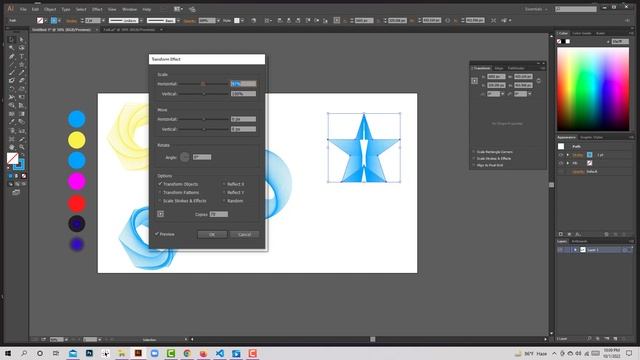640x360 pixels.
Task: Click the Change Screen Mode icon
Action: pos(16,193)
